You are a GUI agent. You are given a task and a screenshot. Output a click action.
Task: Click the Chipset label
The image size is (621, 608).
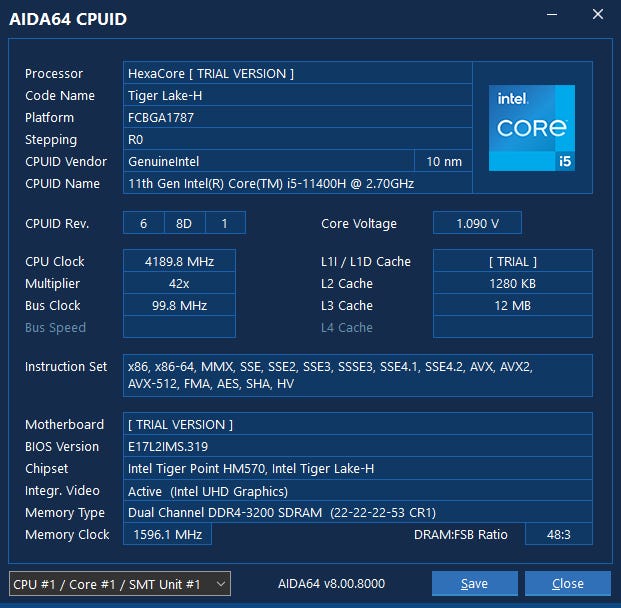tap(46, 469)
